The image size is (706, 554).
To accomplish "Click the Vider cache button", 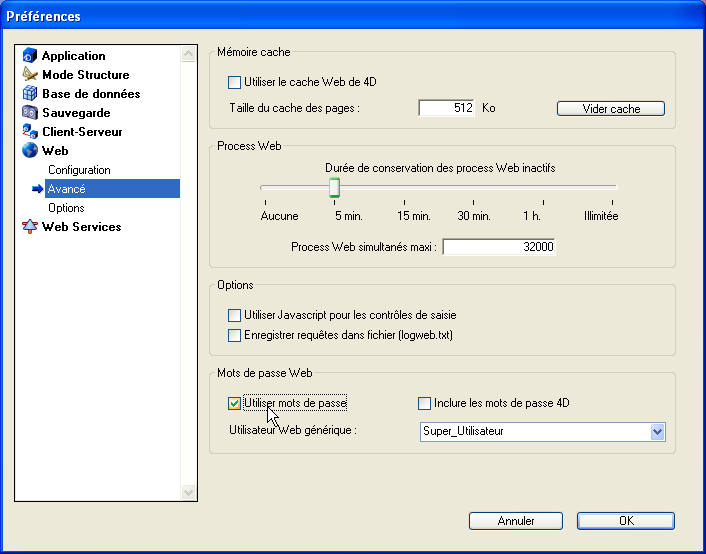I will pyautogui.click(x=610, y=109).
